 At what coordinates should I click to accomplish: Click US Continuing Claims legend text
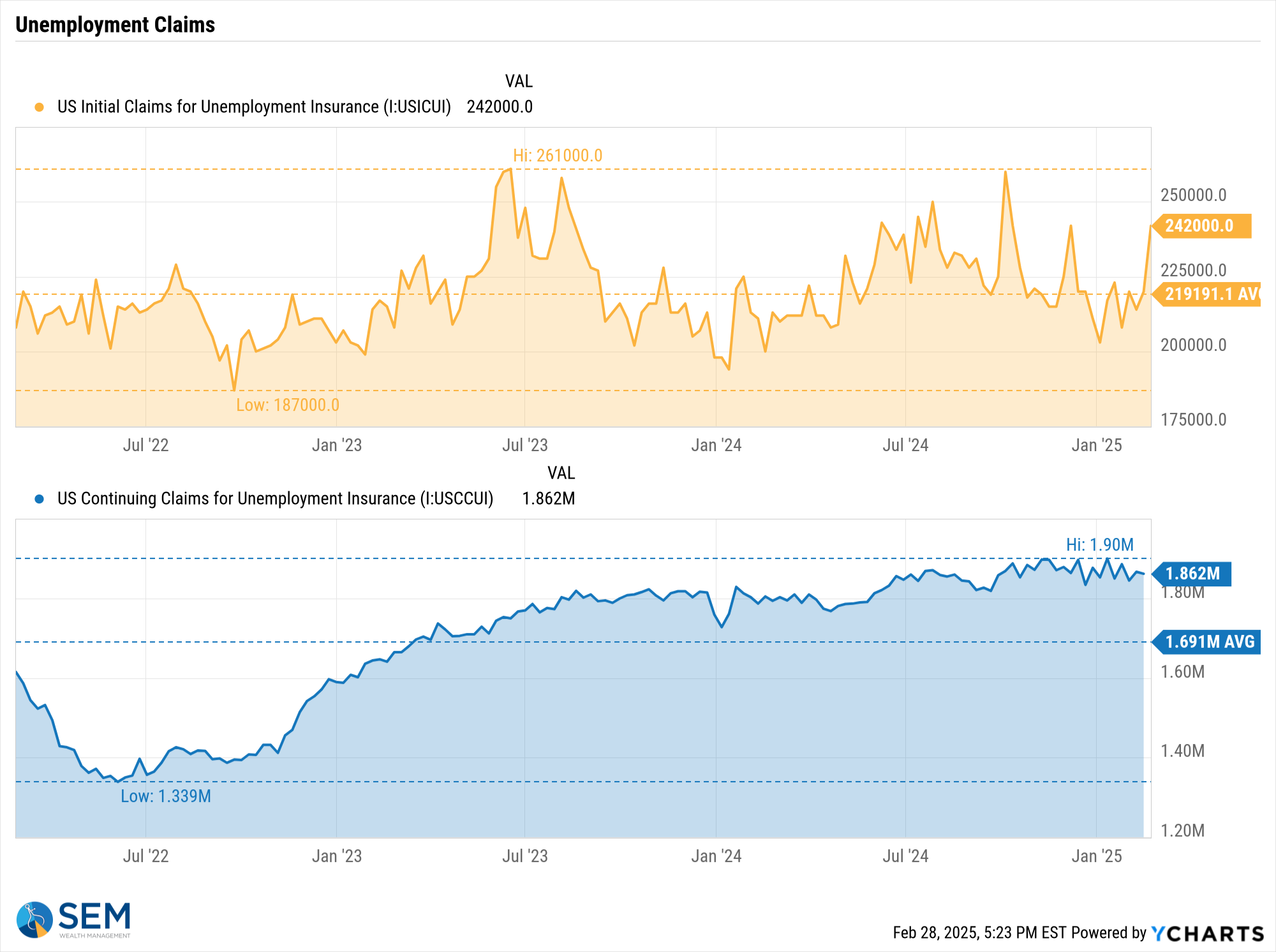(x=275, y=499)
